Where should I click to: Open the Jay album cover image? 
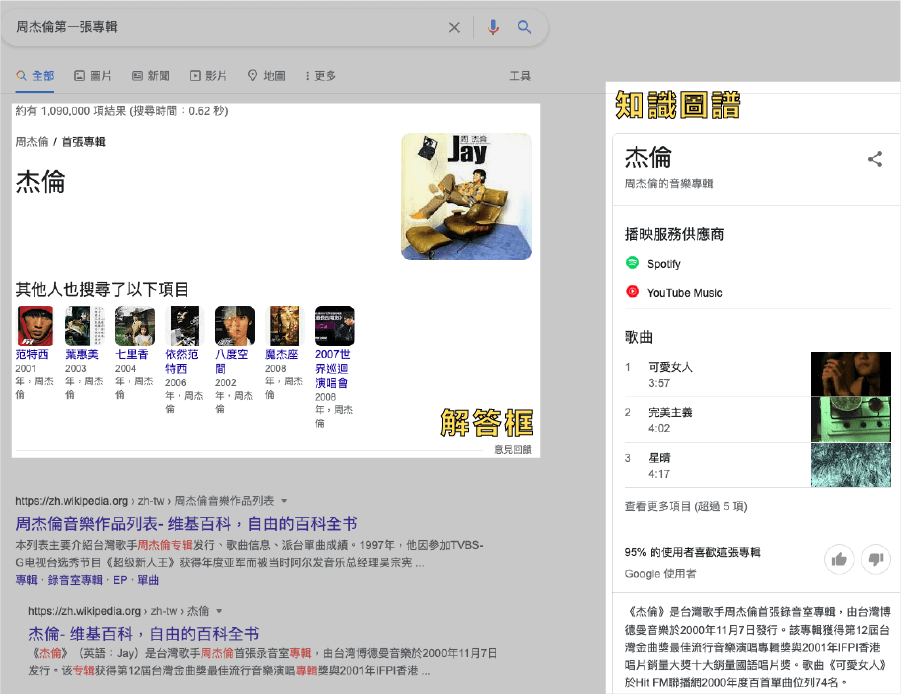466,196
